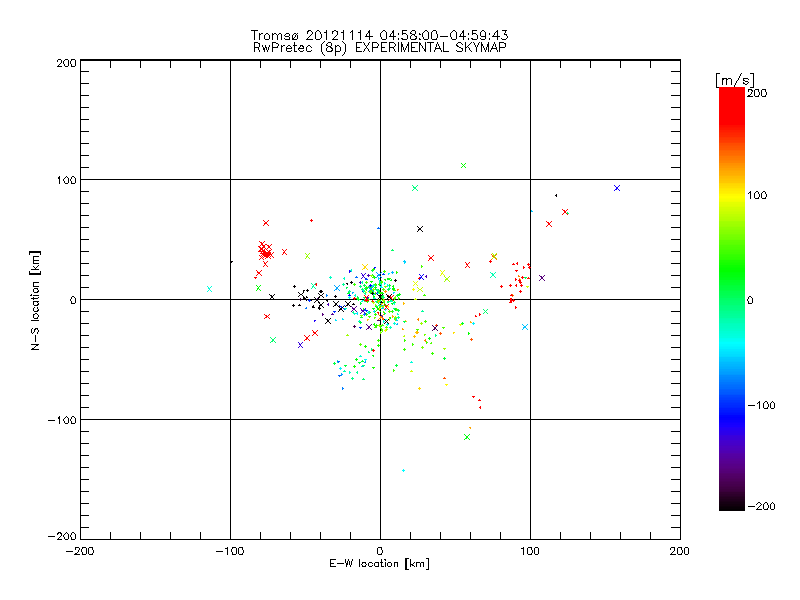Click the colorbar label '-100'
The image size is (800, 600).
click(761, 406)
